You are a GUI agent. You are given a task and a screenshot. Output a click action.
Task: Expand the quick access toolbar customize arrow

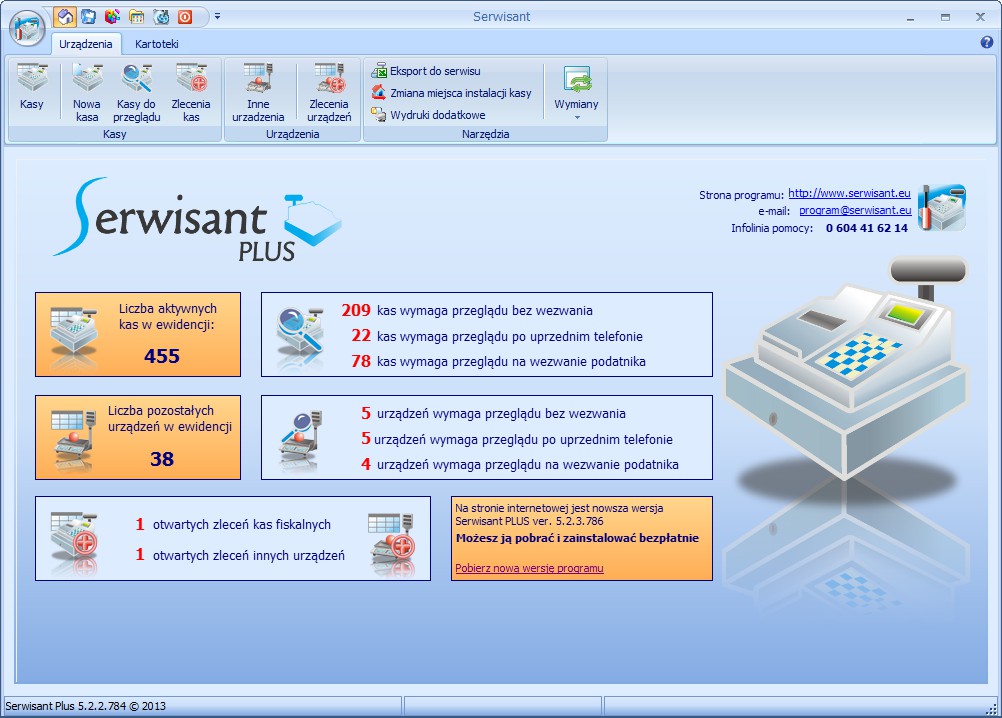[x=217, y=17]
